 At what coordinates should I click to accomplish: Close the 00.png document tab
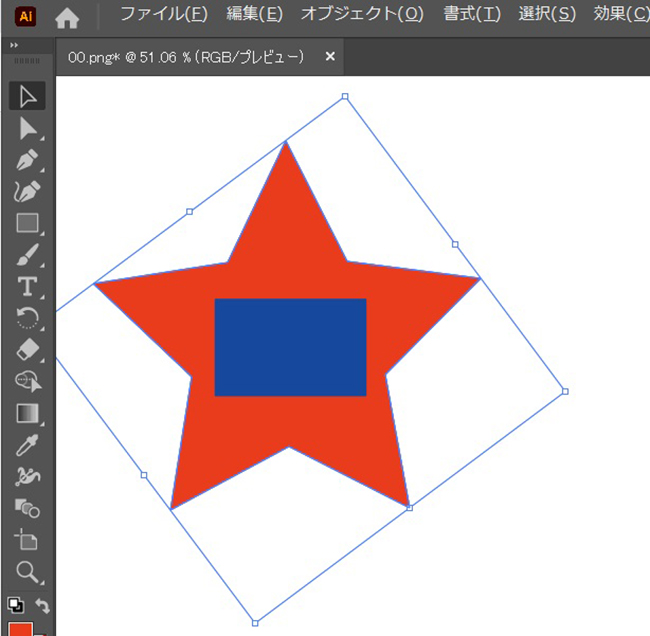[x=330, y=56]
